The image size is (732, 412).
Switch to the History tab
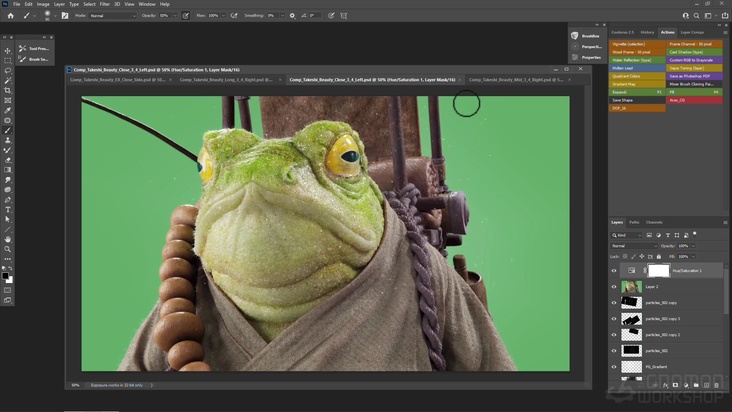click(647, 32)
